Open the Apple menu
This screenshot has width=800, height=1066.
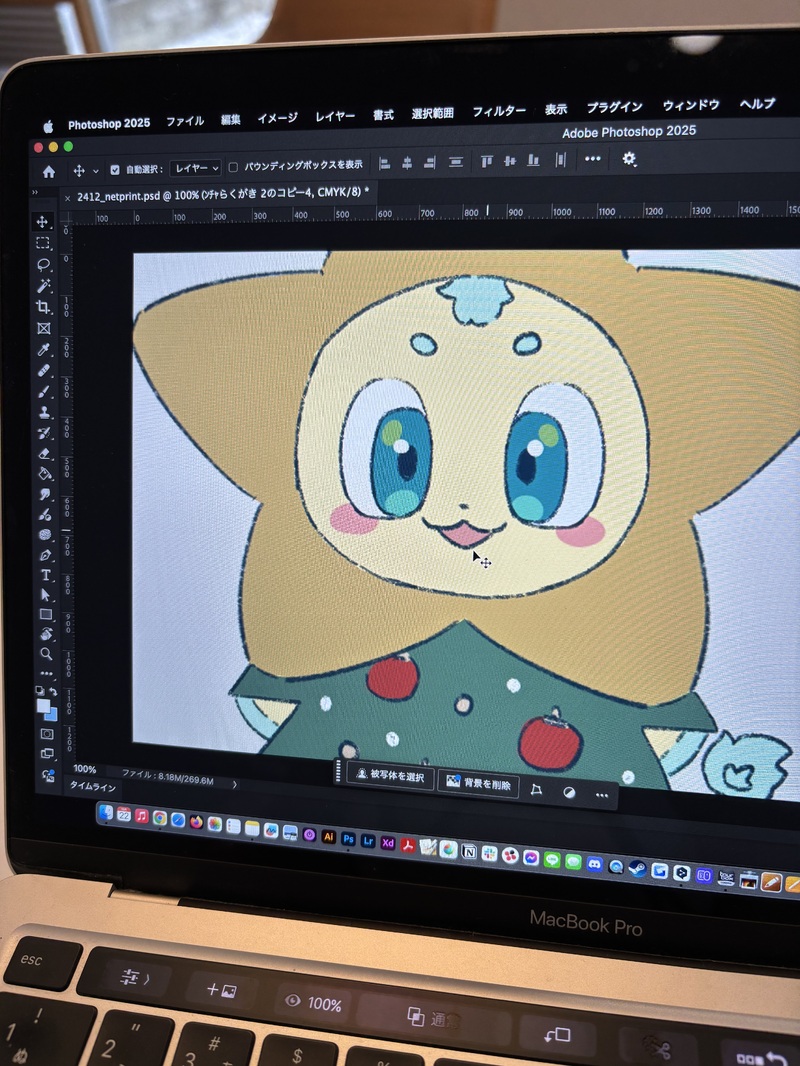point(48,126)
